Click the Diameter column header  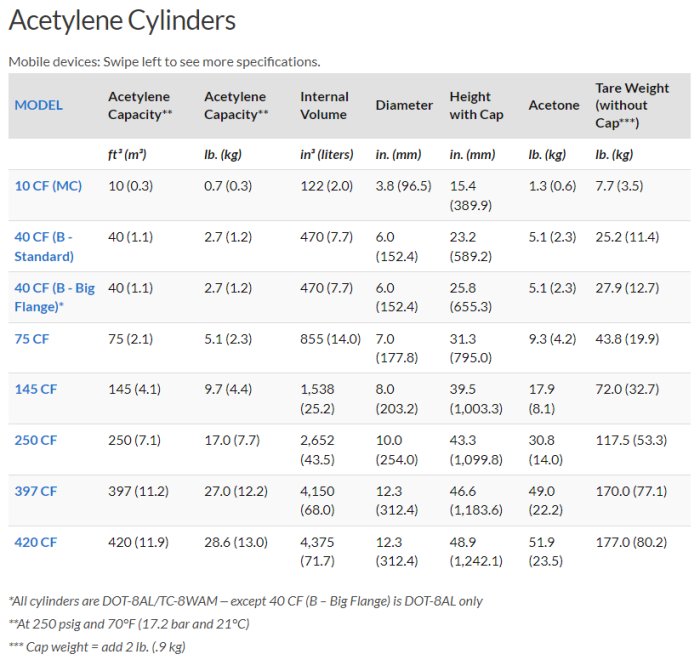404,105
